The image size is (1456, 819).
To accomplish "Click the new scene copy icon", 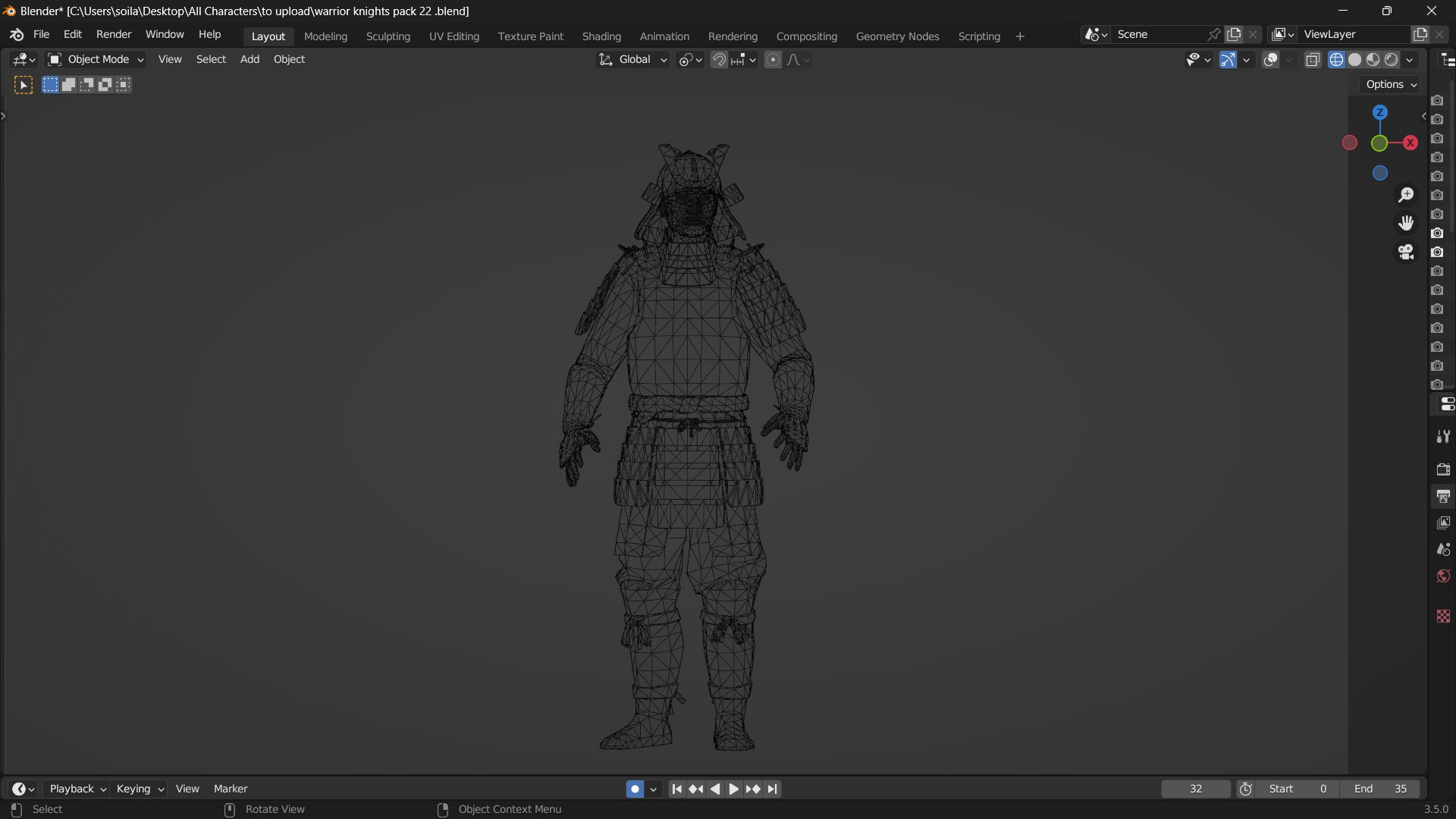I will coord(1234,35).
